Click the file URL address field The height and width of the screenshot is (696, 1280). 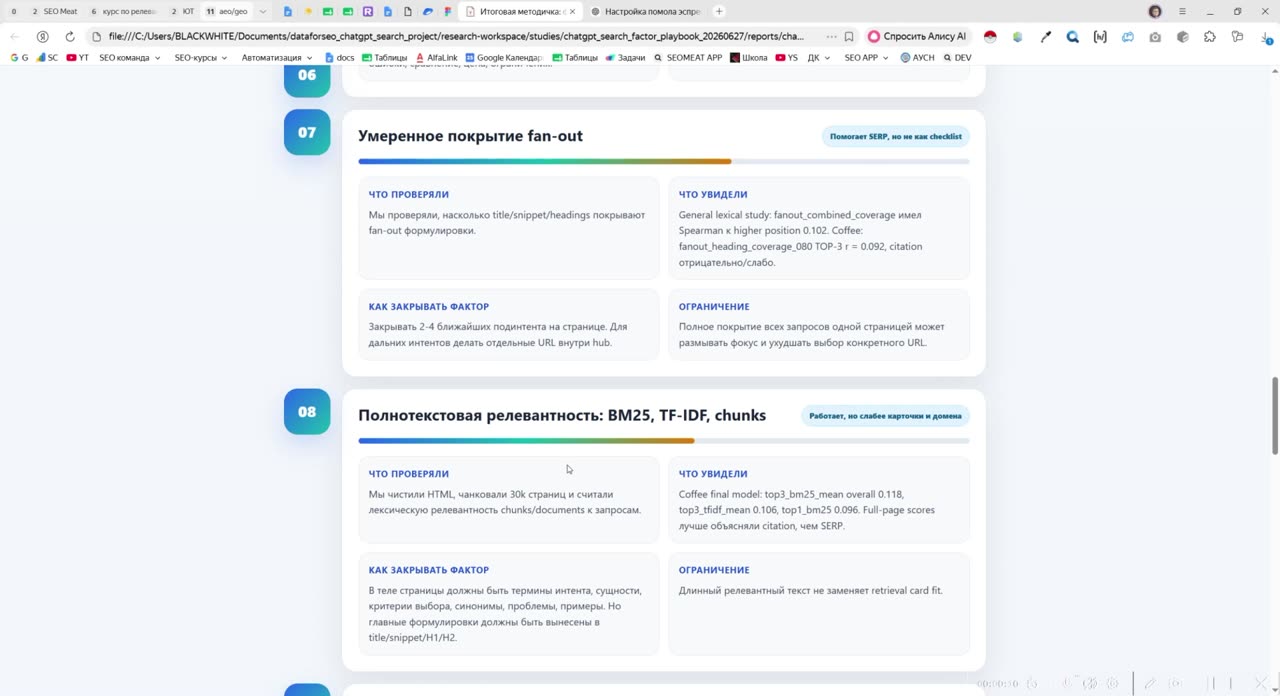click(456, 36)
